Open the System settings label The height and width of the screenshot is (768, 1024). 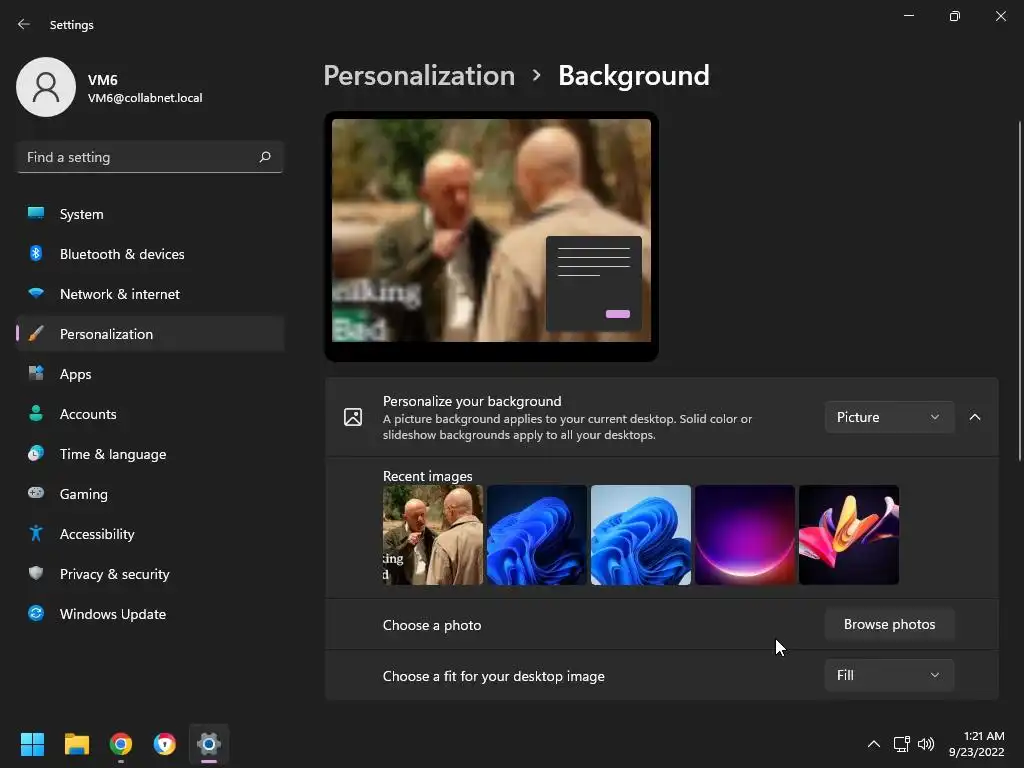(82, 214)
